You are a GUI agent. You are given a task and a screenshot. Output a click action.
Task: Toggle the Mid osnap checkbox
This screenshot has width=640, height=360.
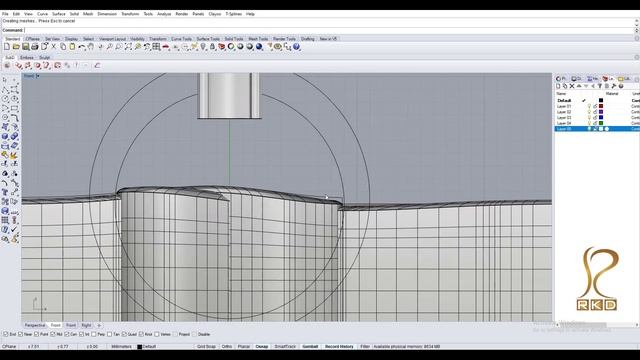click(53, 334)
